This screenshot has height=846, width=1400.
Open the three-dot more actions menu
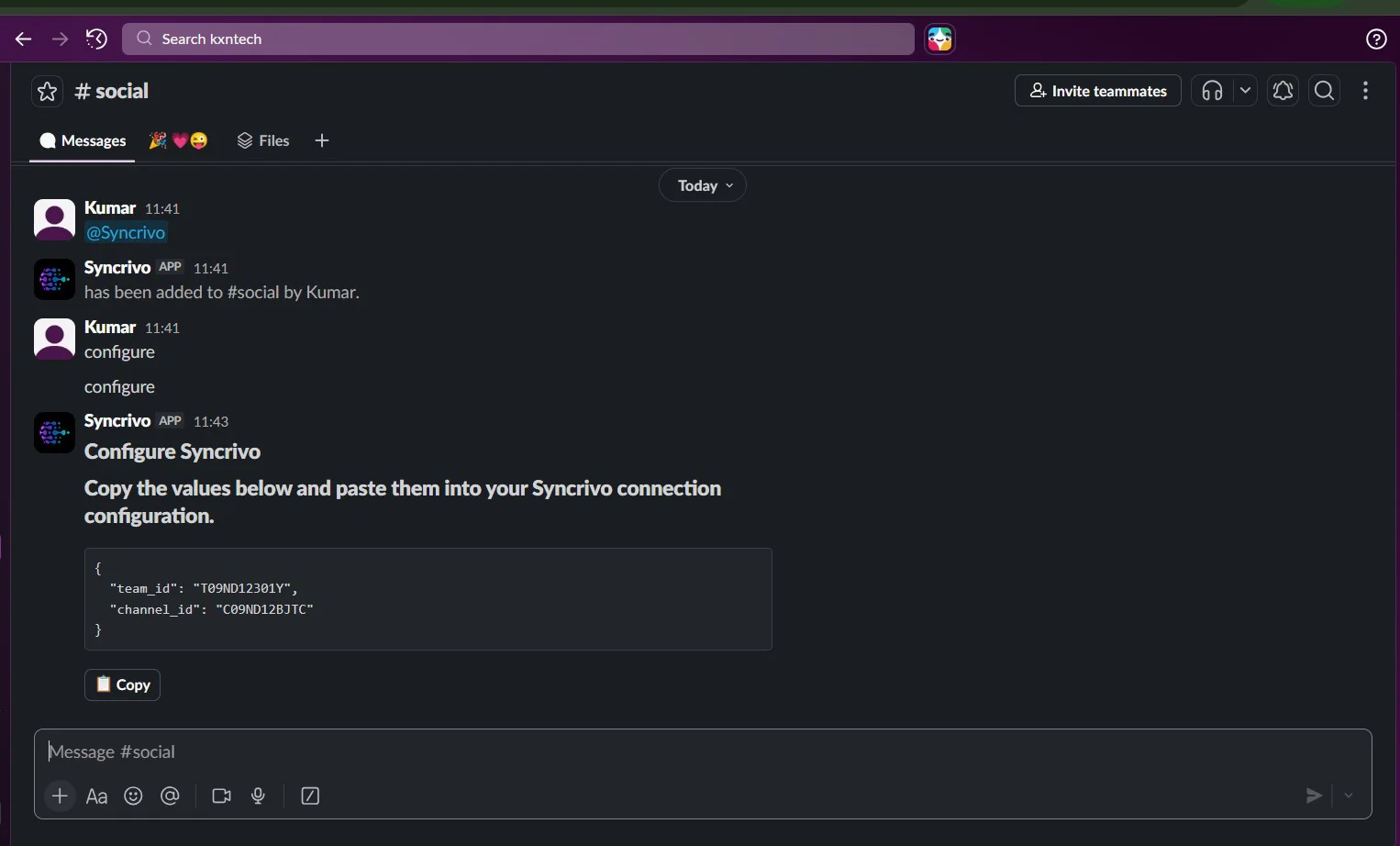(x=1366, y=90)
